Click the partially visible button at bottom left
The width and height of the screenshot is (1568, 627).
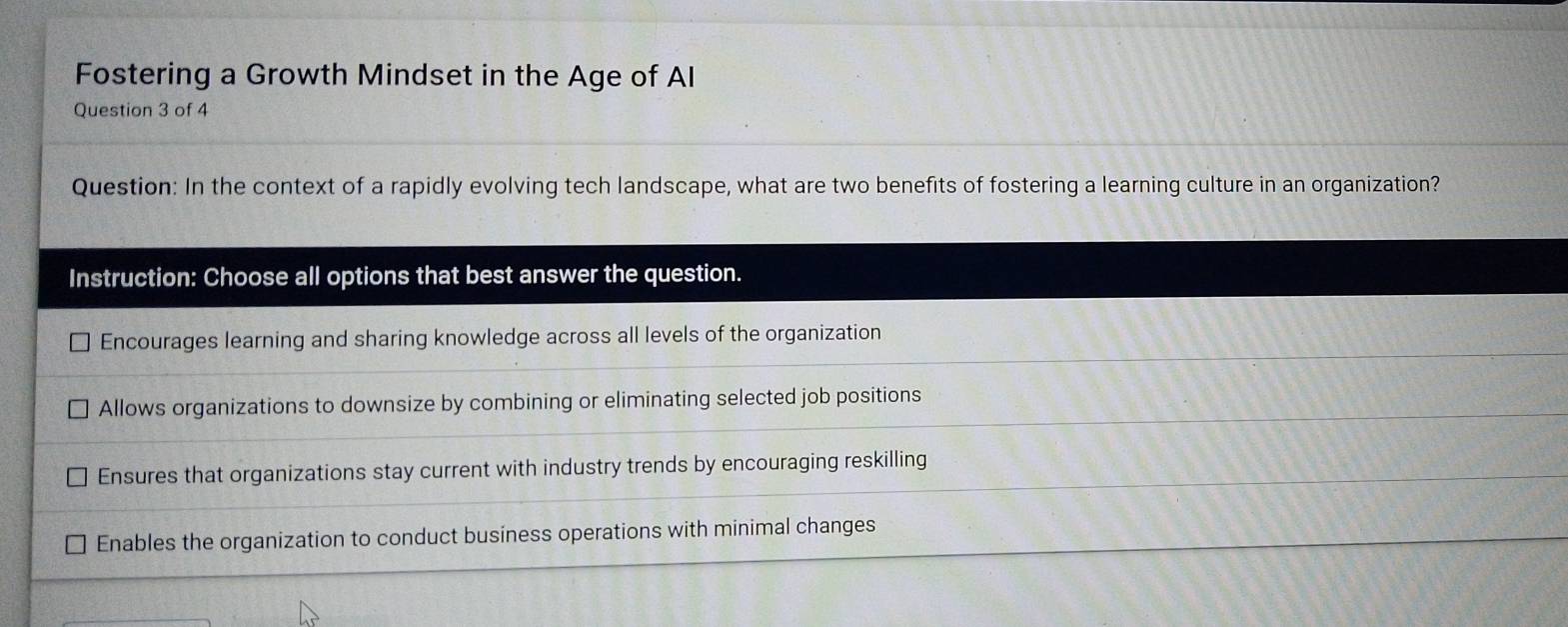tap(135, 622)
